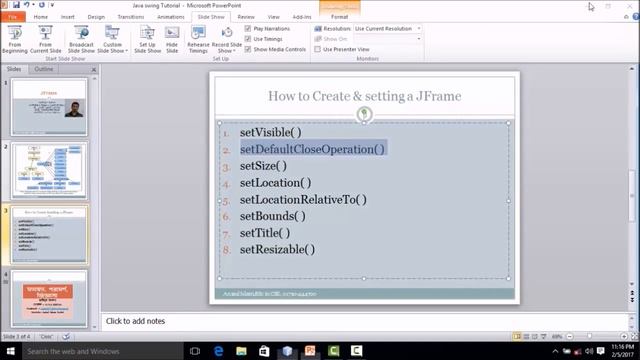Screen dimensions: 640x360
Task: Open Customize Quick Access Toolbar arrow
Action: click(52, 5)
